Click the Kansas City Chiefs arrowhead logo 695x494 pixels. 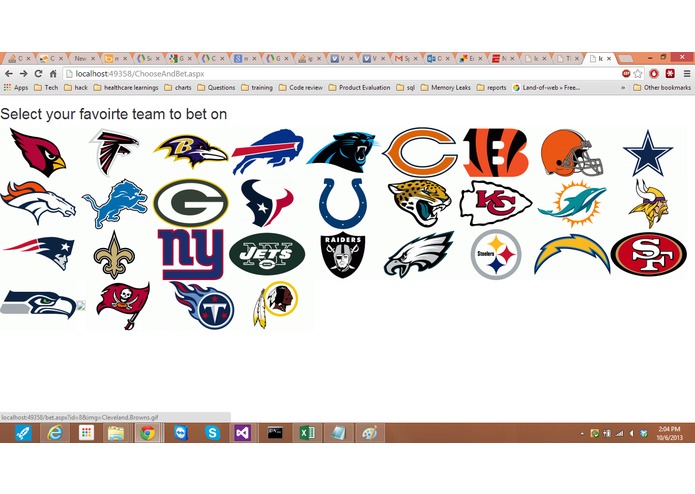(x=496, y=203)
